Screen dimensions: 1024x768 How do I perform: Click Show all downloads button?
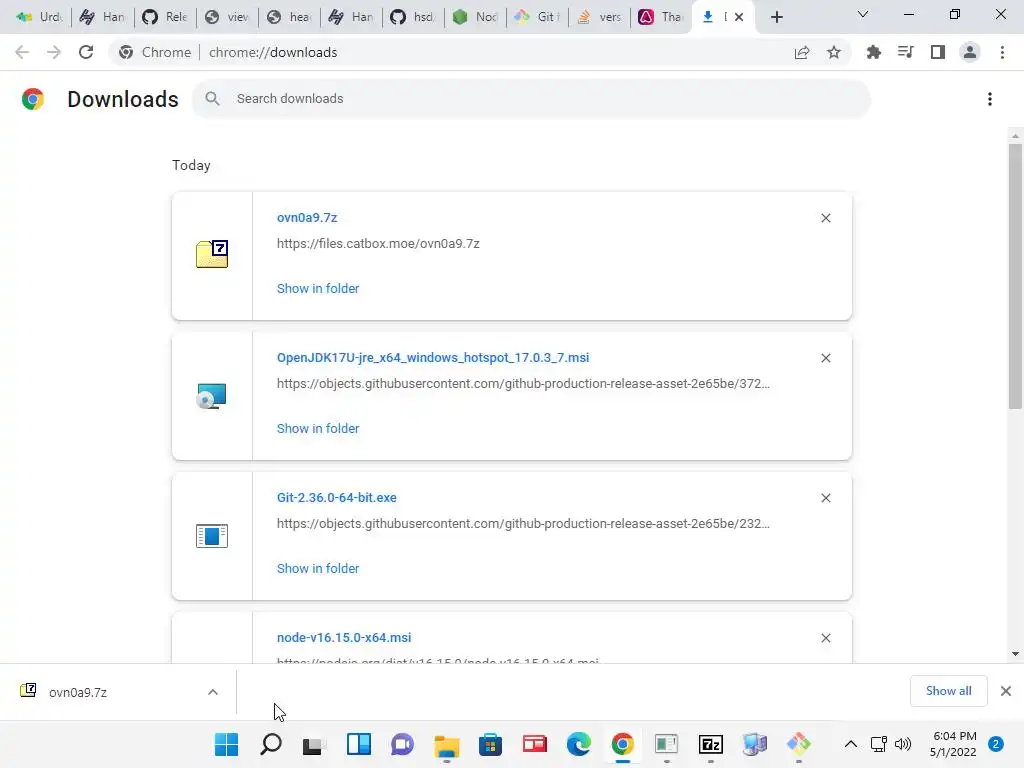click(948, 691)
